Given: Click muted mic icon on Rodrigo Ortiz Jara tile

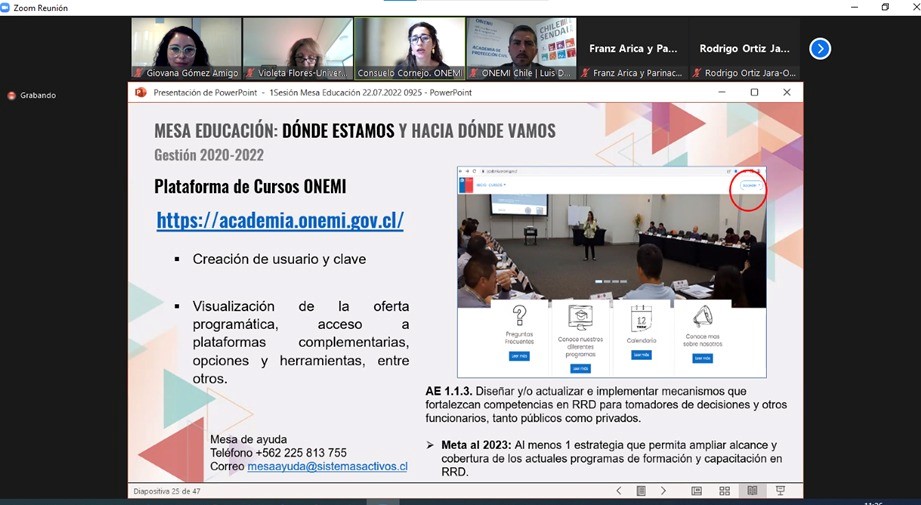Looking at the screenshot, I should click(697, 73).
